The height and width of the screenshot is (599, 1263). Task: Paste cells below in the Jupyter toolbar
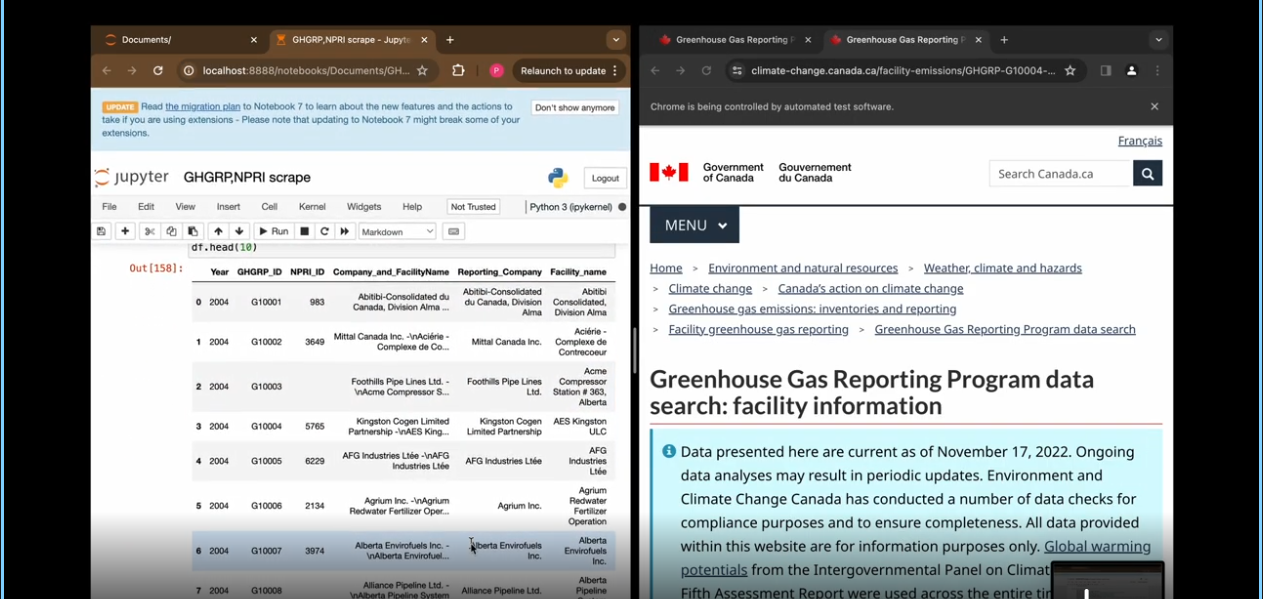pos(193,231)
